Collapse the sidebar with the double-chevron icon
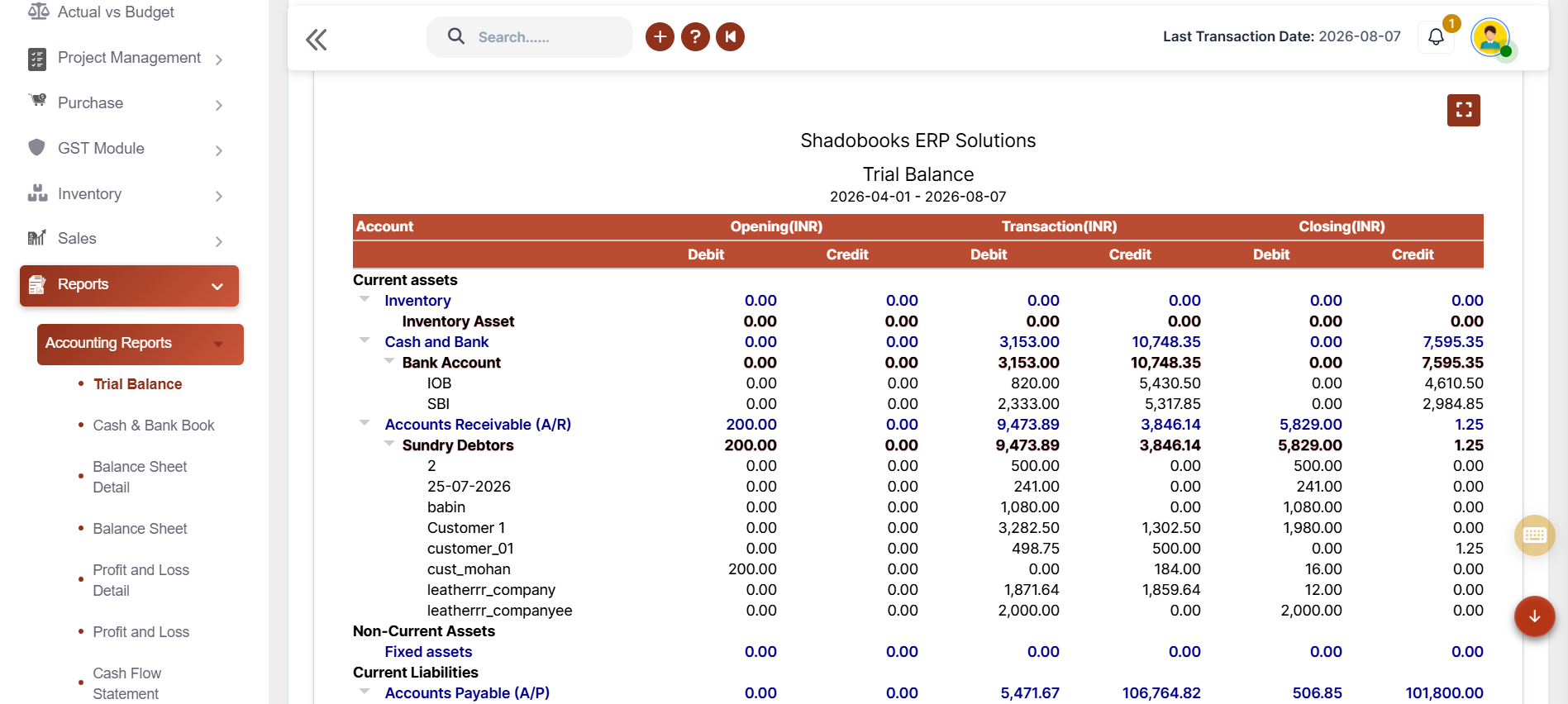 click(x=316, y=39)
